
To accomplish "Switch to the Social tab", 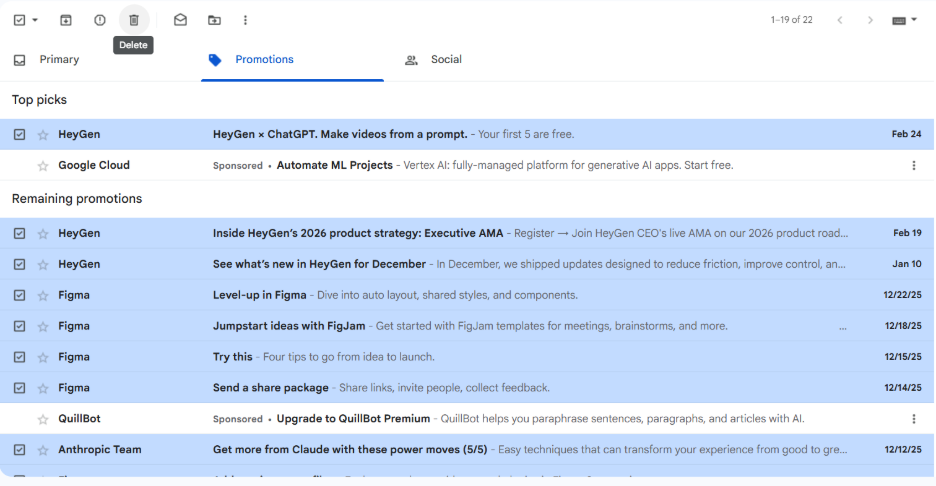I will (445, 60).
